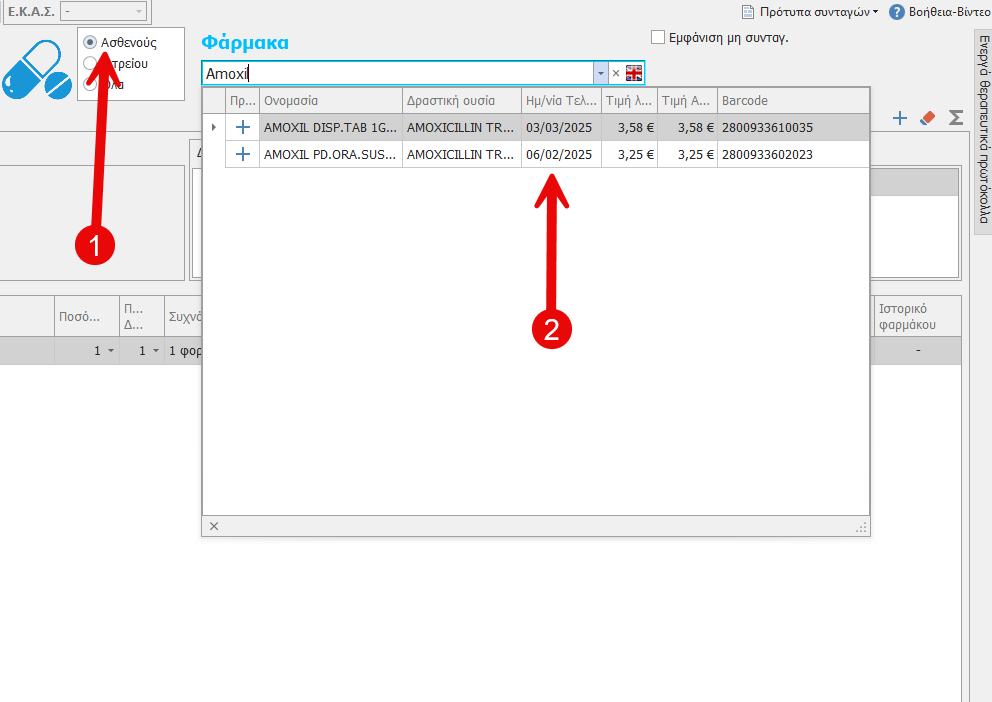
Task: Expand the Ε.Κ.Α.Σ. dropdown
Action: (x=138, y=11)
